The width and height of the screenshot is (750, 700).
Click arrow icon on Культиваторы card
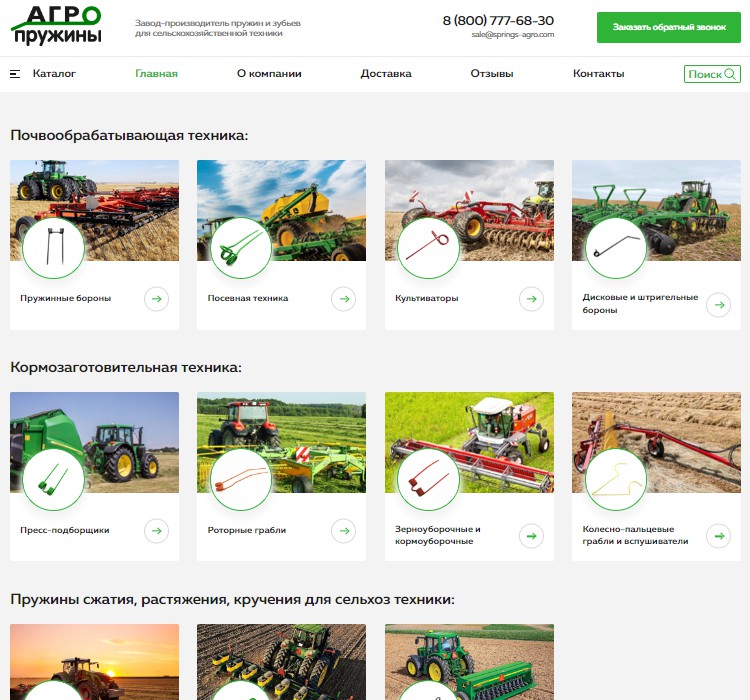click(531, 299)
